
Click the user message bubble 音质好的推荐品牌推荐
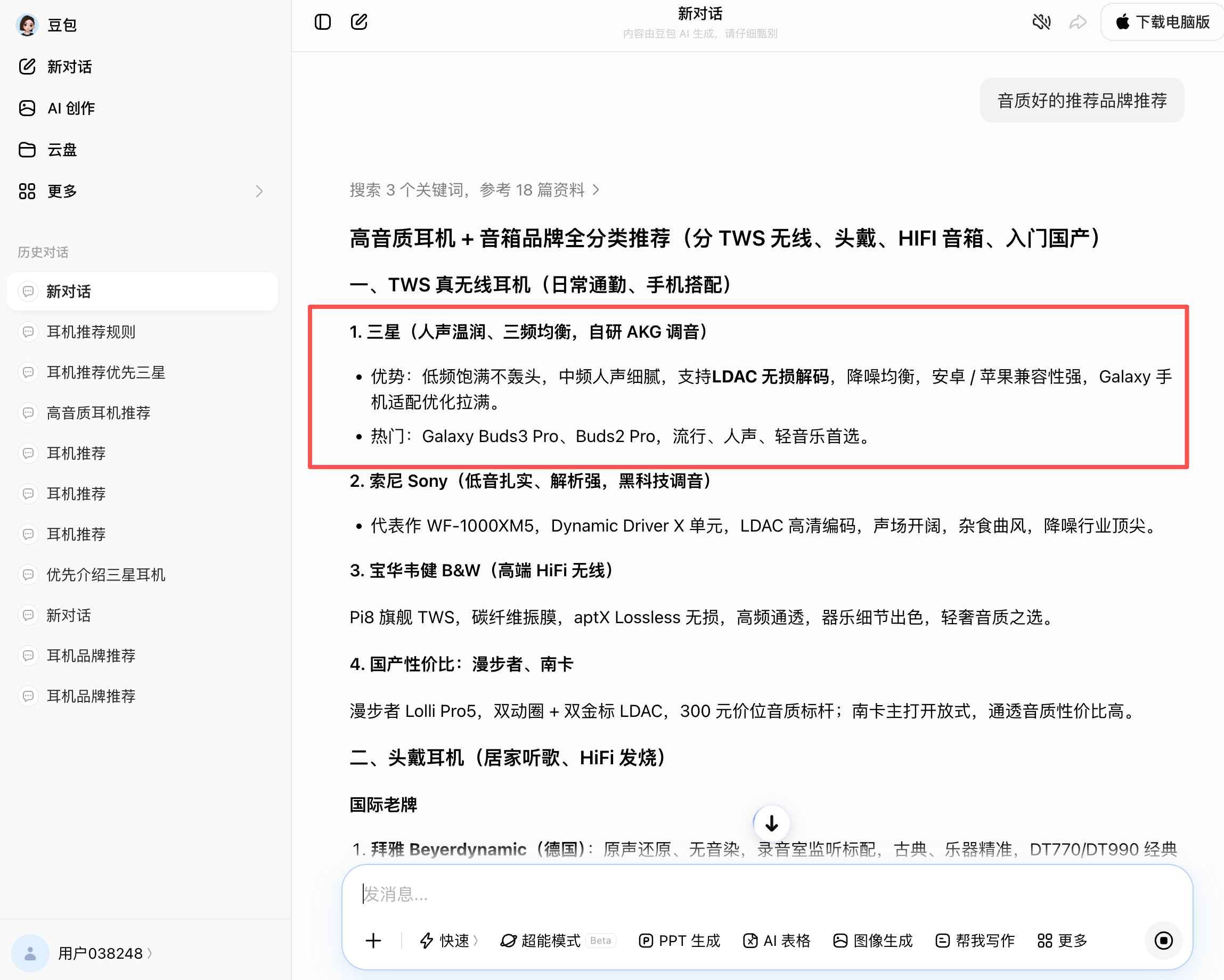(x=1081, y=101)
